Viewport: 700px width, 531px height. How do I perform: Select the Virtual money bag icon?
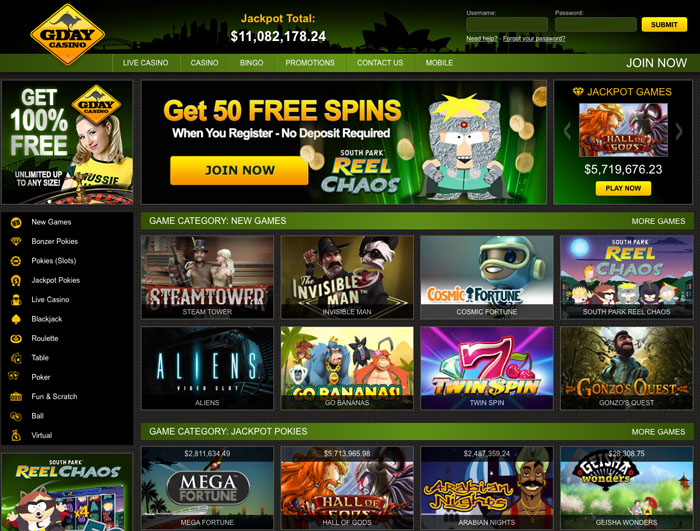16,435
